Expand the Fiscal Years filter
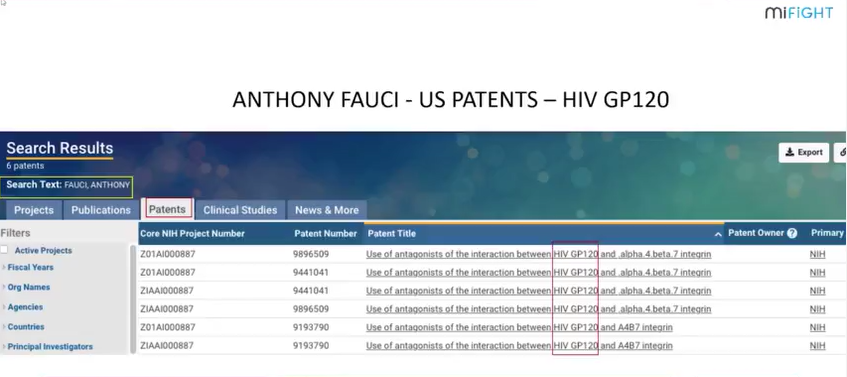The image size is (847, 377). point(30,267)
